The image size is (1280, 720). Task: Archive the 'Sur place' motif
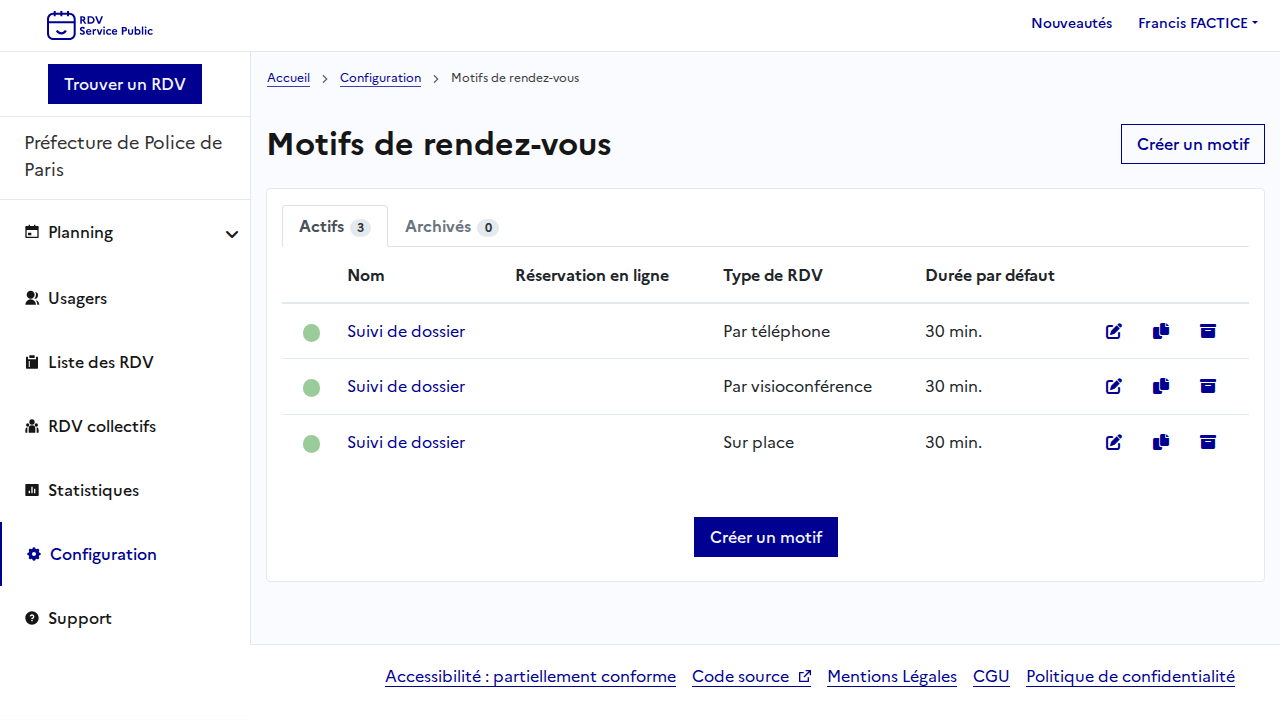pos(1207,442)
